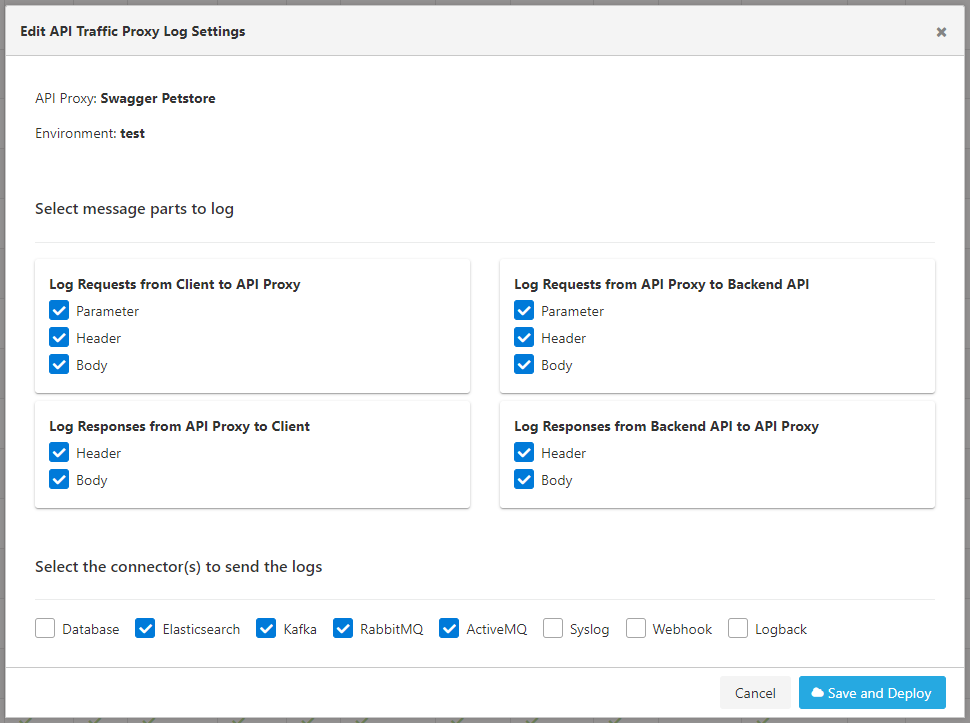This screenshot has height=723, width=970.
Task: Uncheck Header under Log Requests from Client
Action: (58, 337)
